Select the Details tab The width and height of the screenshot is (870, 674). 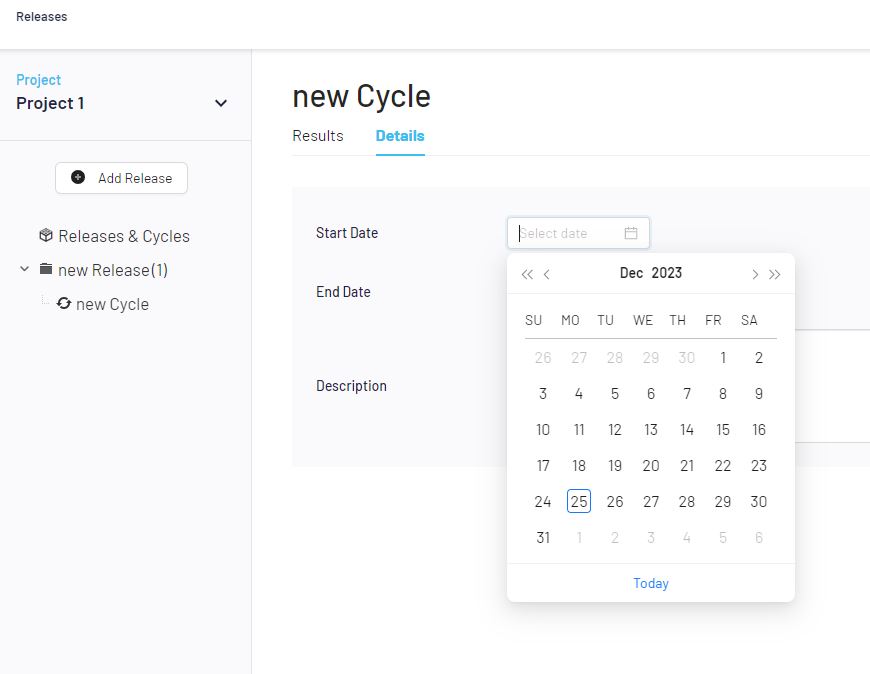(x=400, y=136)
